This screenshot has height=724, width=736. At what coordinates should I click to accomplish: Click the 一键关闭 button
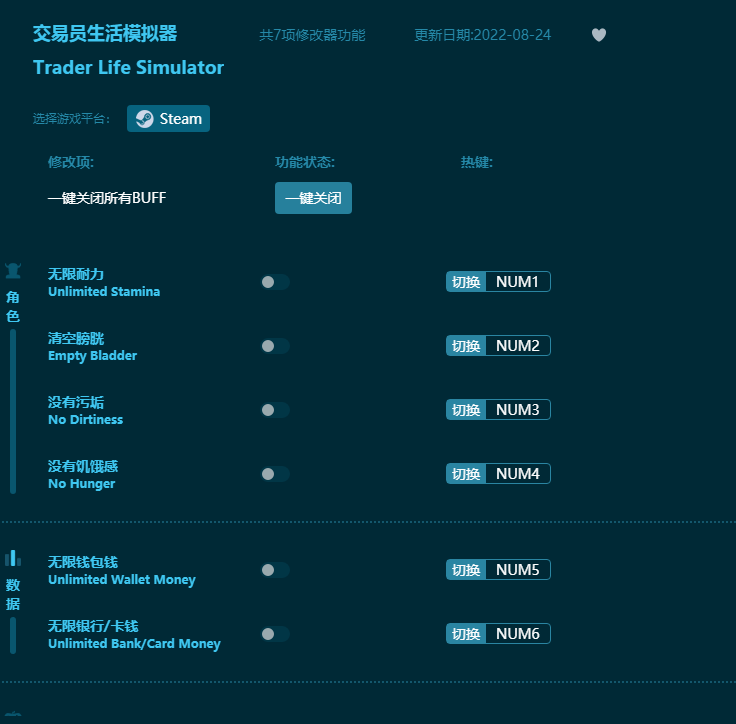[x=313, y=198]
